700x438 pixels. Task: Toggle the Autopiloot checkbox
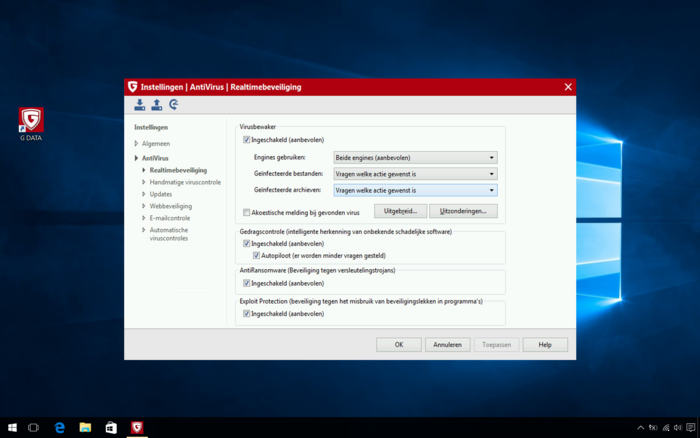256,255
